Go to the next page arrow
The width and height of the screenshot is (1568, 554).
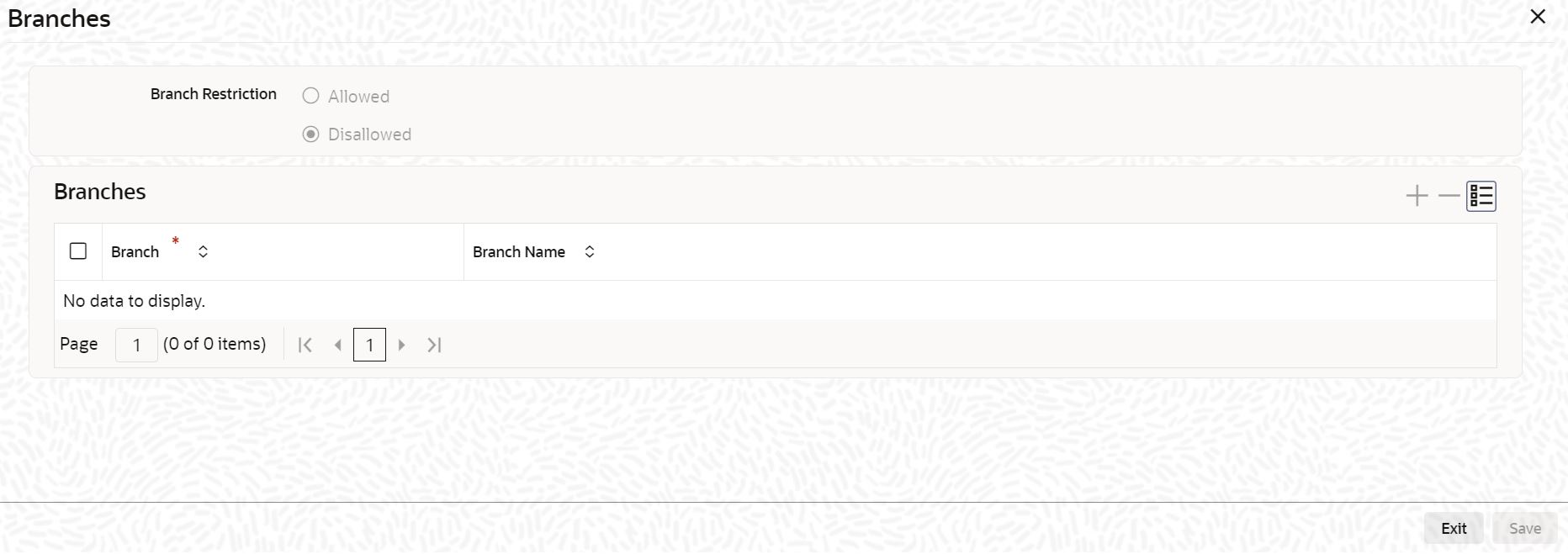point(402,345)
